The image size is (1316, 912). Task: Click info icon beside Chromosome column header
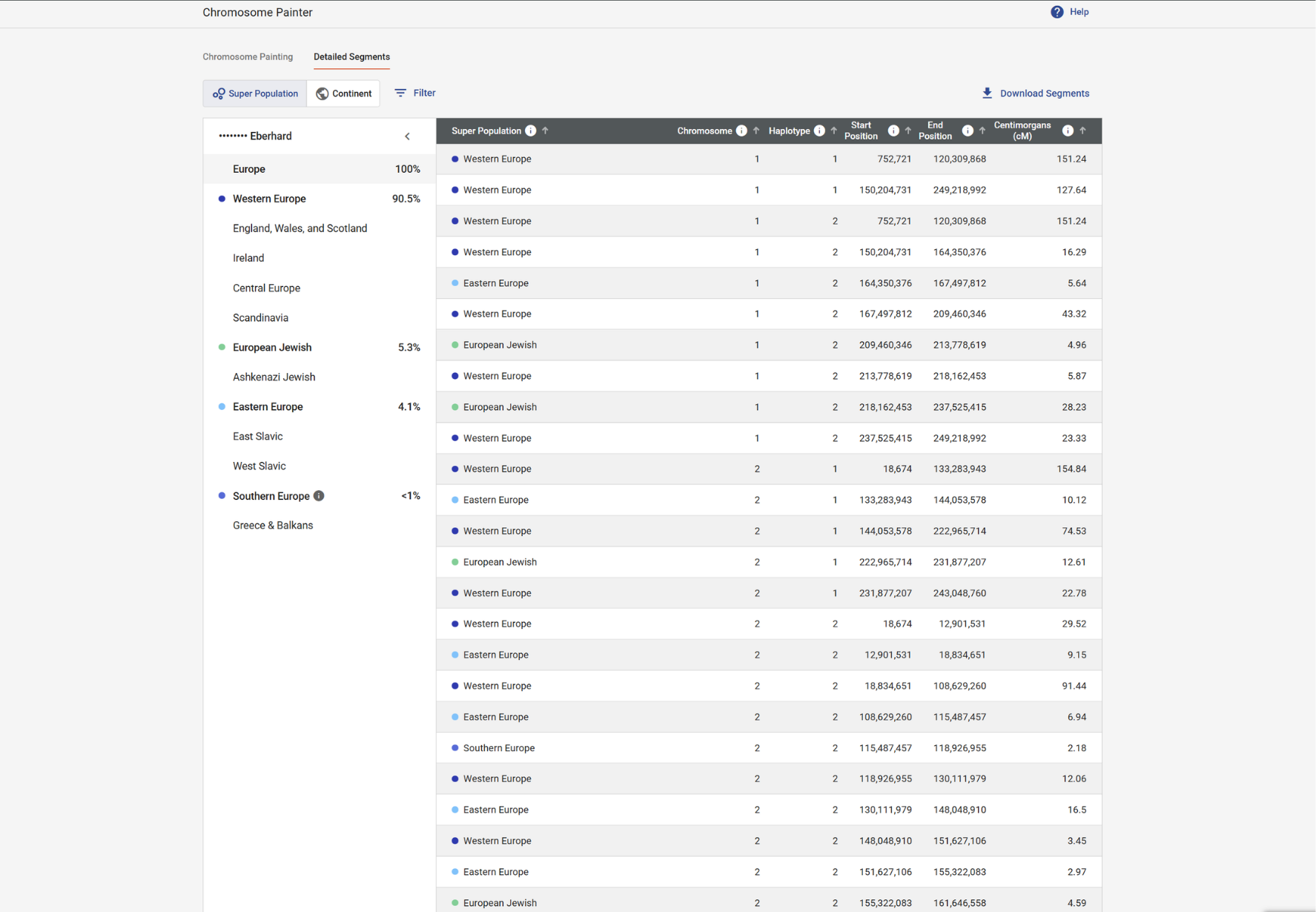pyautogui.click(x=741, y=130)
